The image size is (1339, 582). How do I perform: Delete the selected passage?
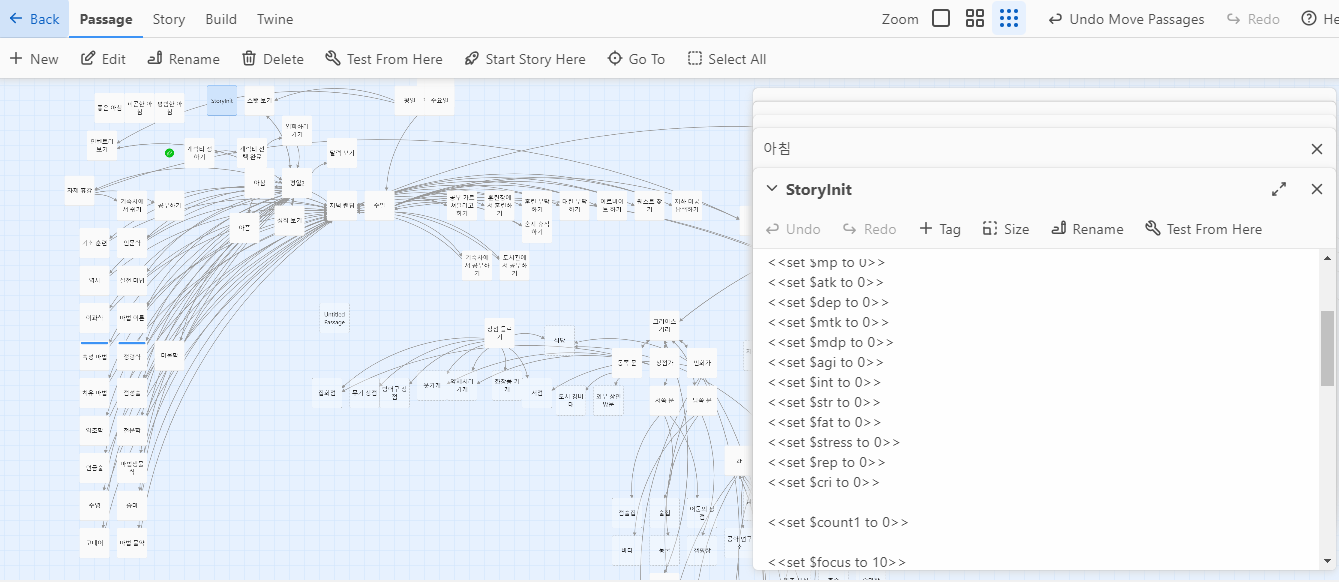click(x=272, y=59)
